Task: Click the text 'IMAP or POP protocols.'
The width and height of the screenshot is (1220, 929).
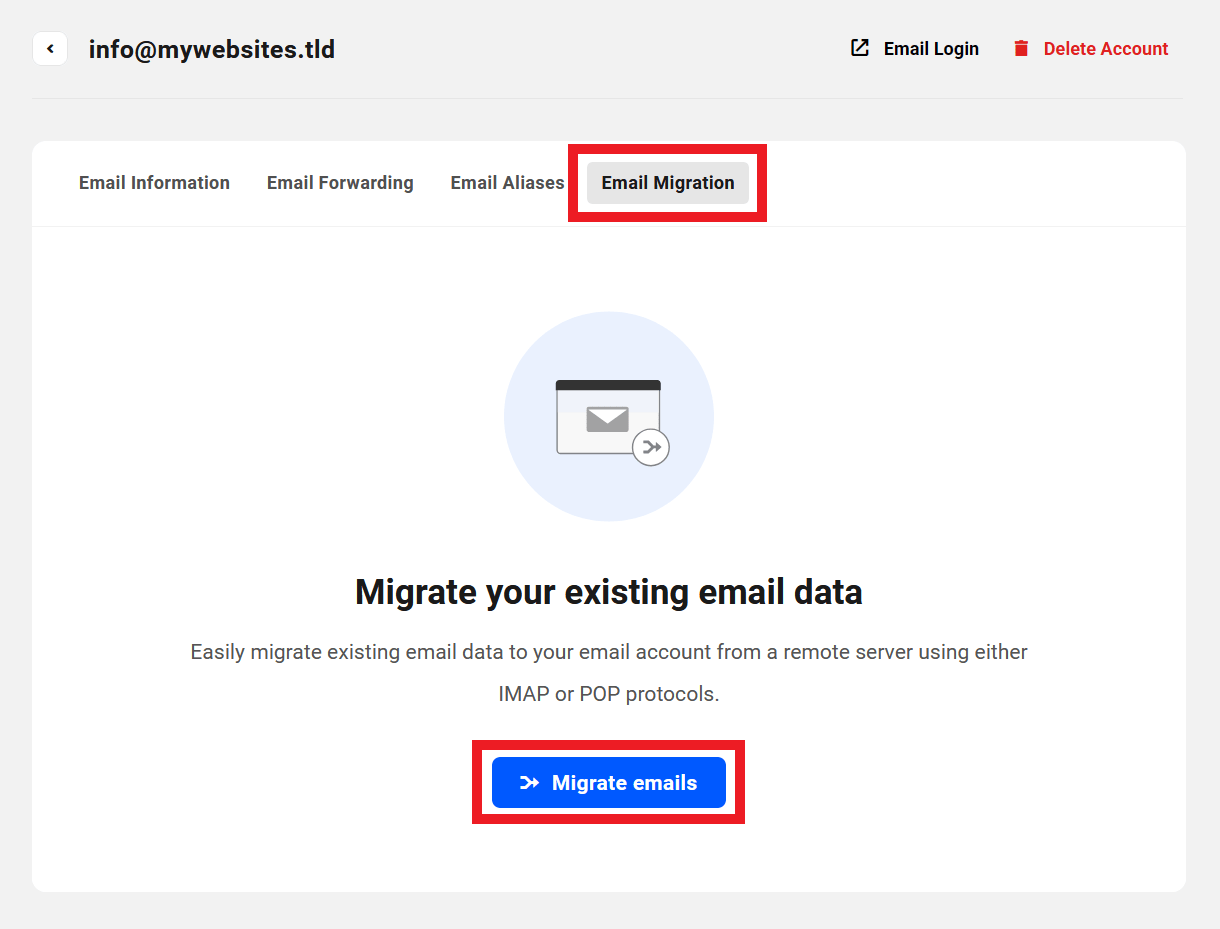Action: (609, 694)
